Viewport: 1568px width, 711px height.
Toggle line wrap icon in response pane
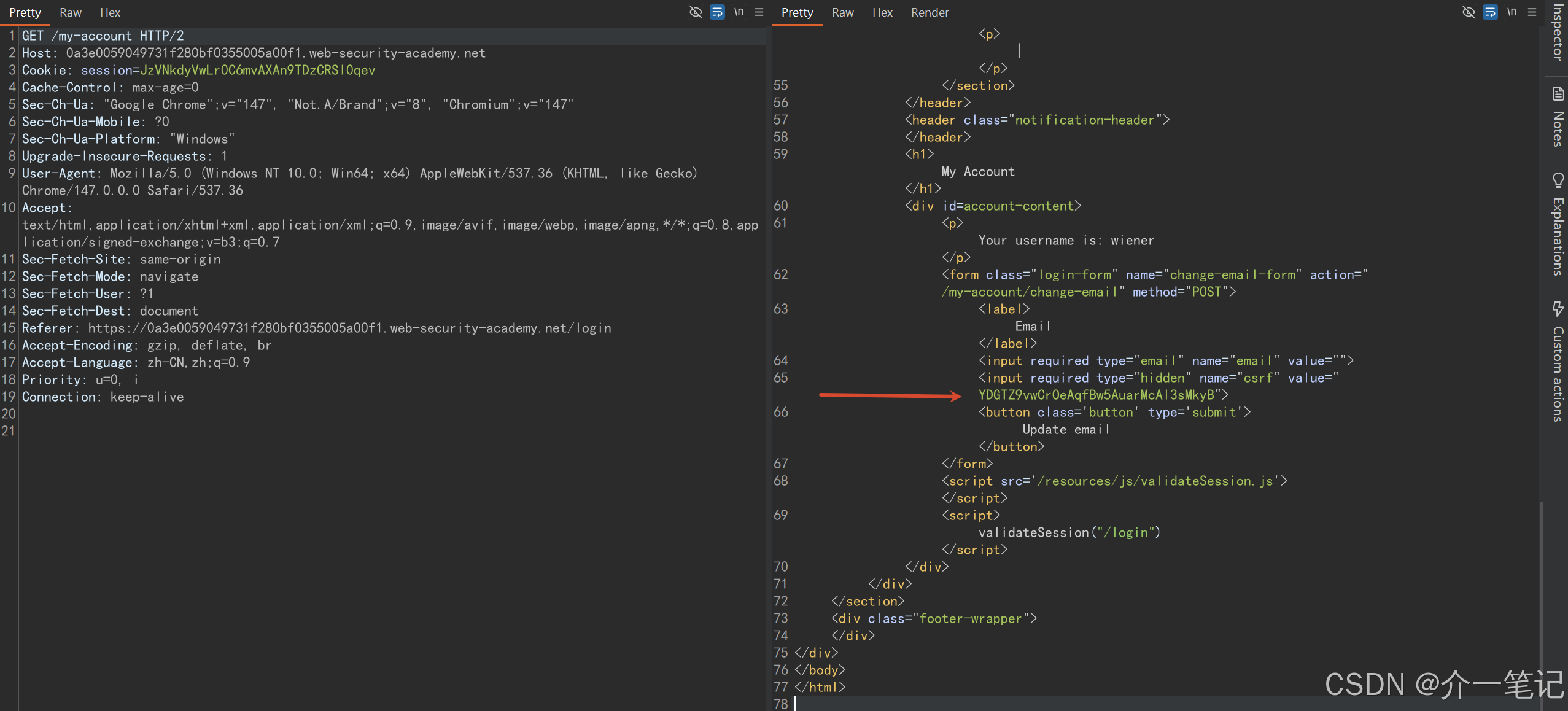[x=1490, y=12]
